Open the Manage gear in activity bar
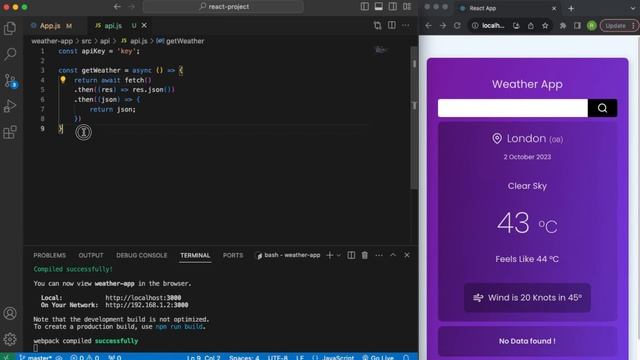The image size is (640, 360). point(10,339)
